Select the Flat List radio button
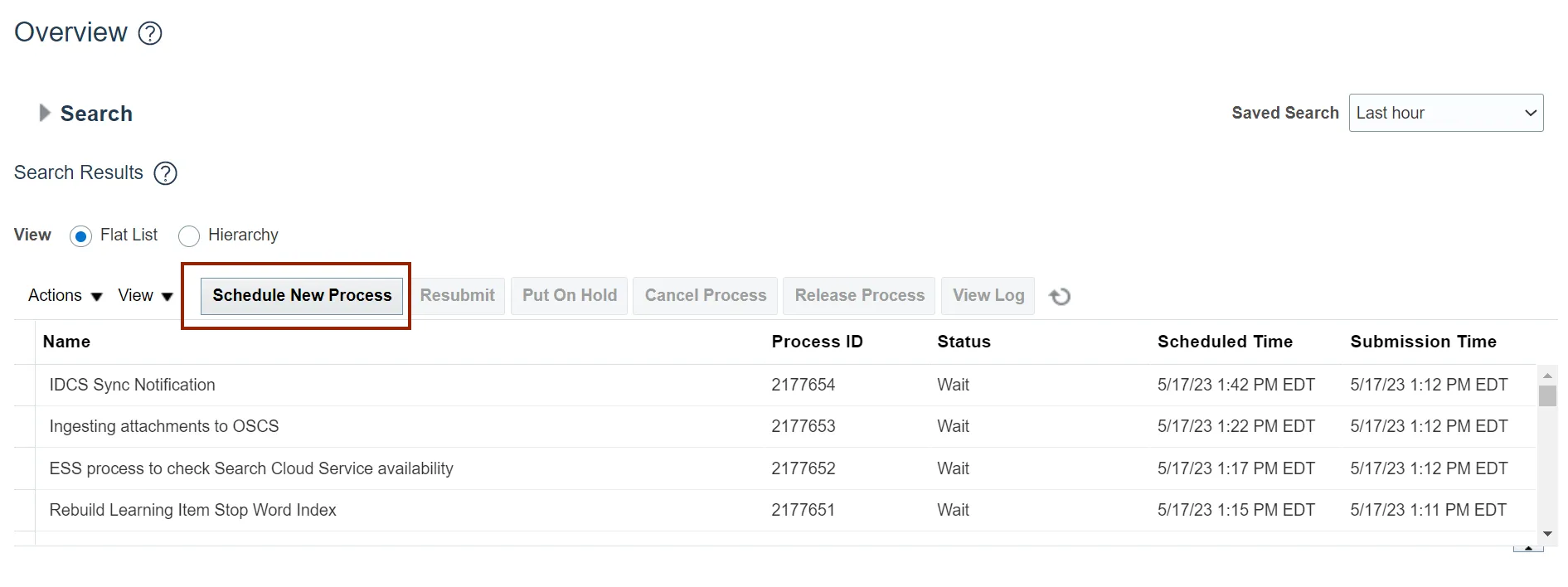Screen dimensions: 1568x587 click(x=81, y=236)
